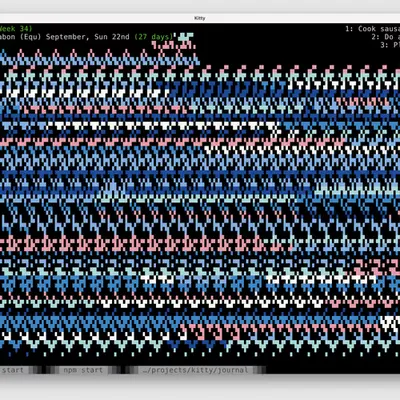Viewport: 400px width, 400px height.
Task: Click the pink glyph cluster below '(27 days)'
Action: coord(174,45)
